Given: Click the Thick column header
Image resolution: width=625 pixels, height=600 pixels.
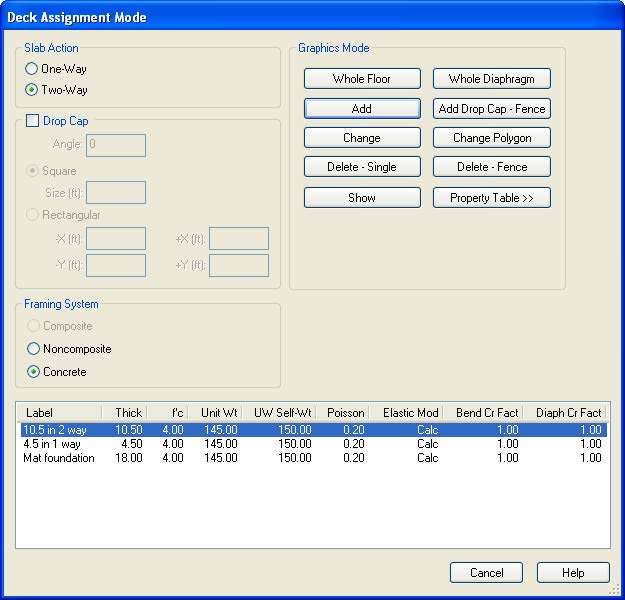Looking at the screenshot, I should [x=125, y=413].
